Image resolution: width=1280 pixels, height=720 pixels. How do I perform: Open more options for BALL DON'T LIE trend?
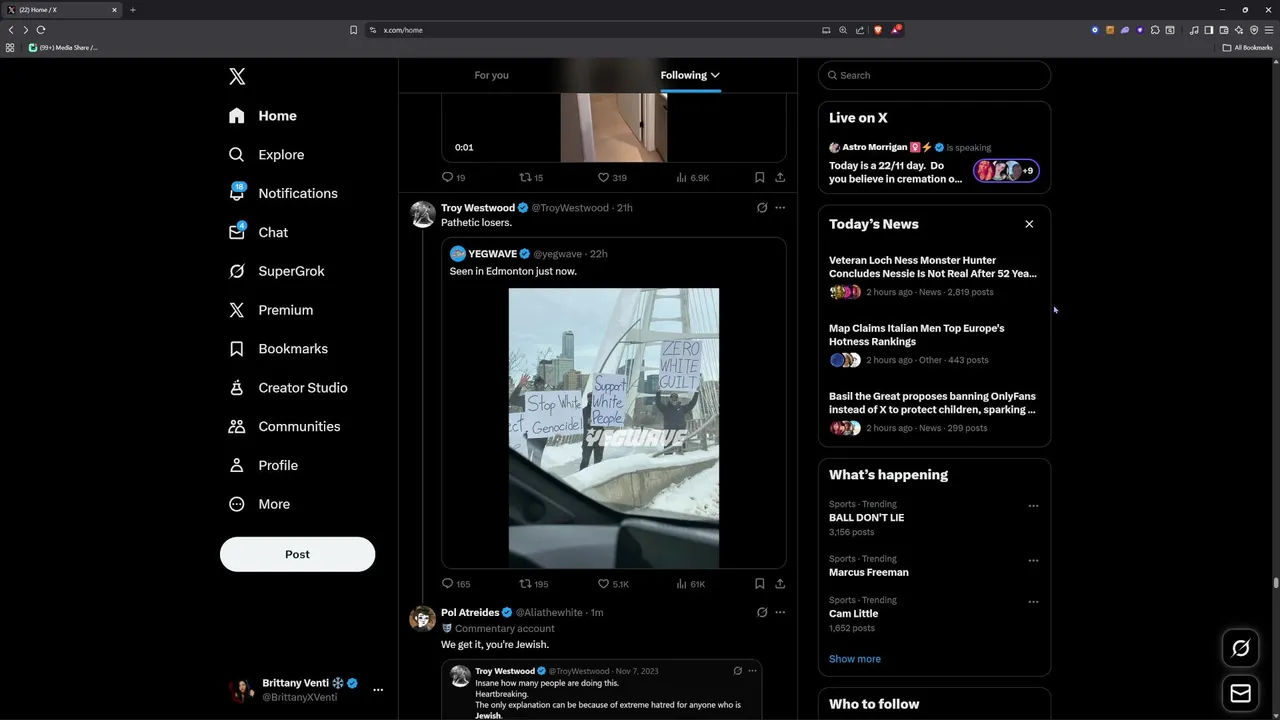[1033, 506]
